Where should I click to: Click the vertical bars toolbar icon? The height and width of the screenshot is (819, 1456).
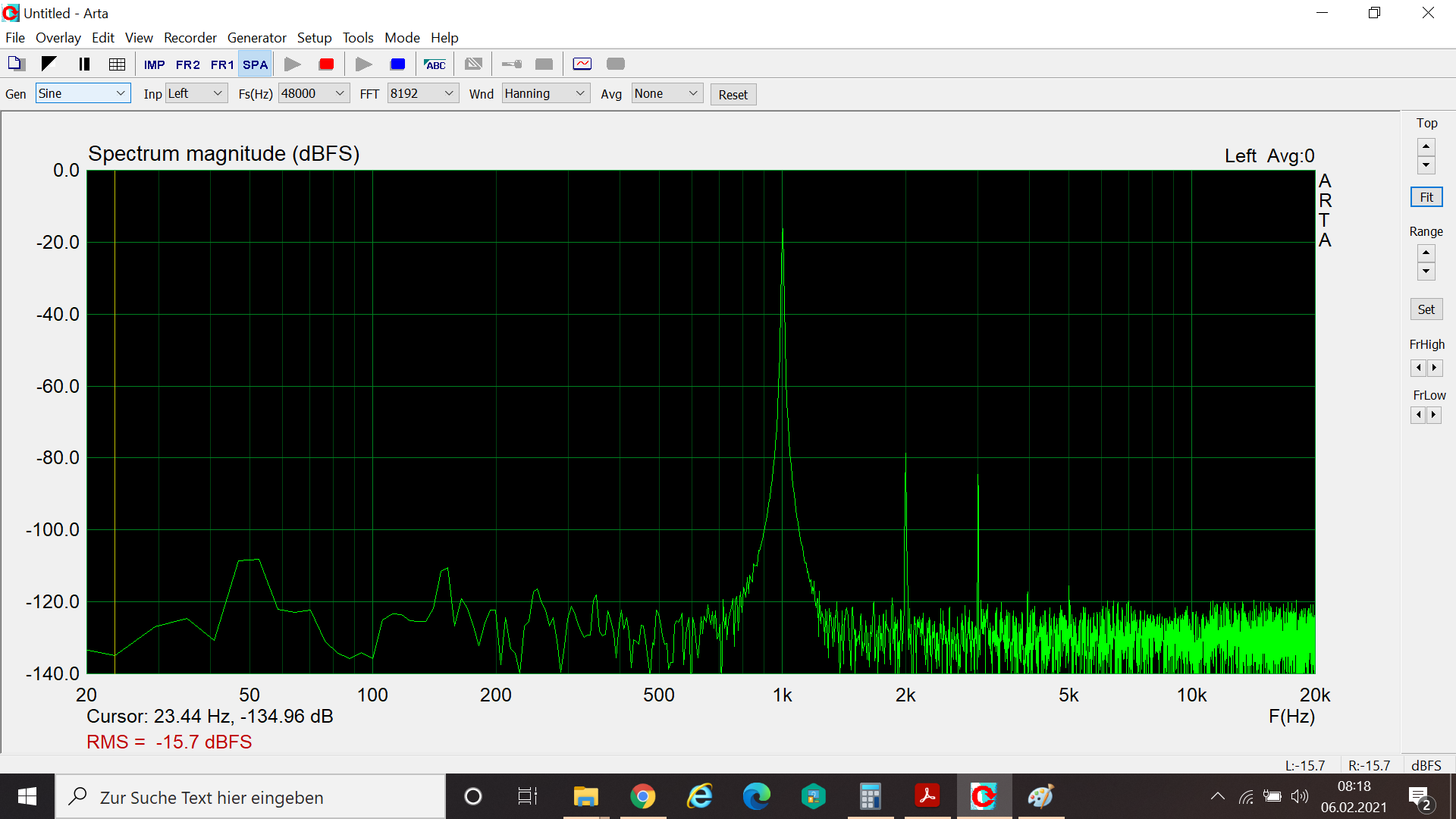(84, 64)
